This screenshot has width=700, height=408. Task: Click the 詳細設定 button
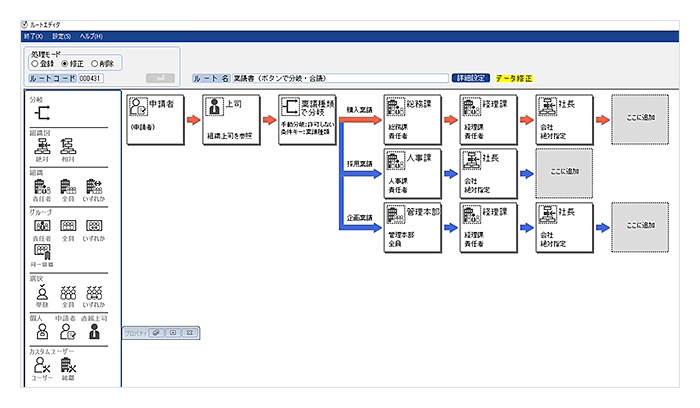pos(471,77)
